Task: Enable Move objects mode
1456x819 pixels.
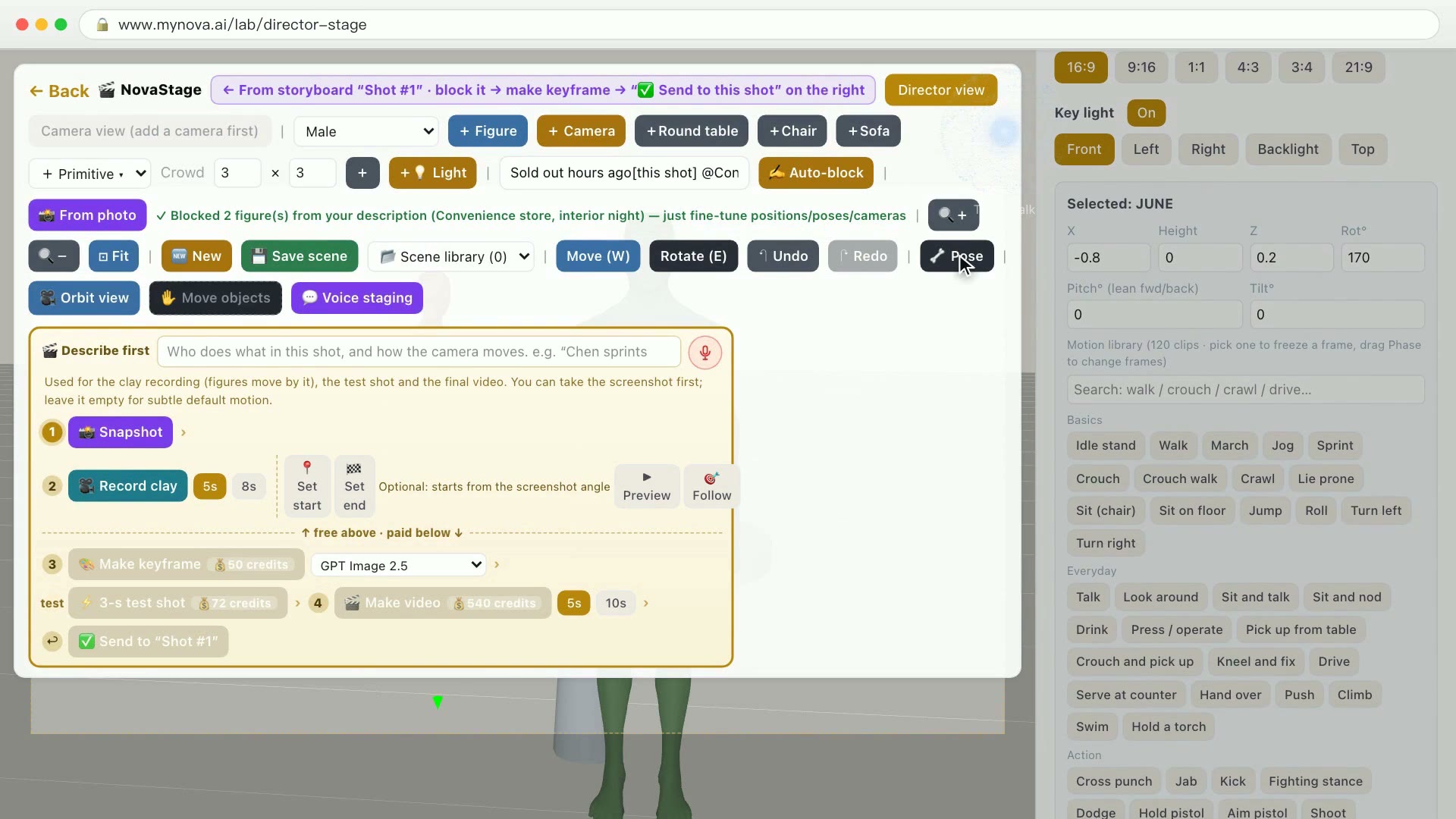Action: [215, 298]
